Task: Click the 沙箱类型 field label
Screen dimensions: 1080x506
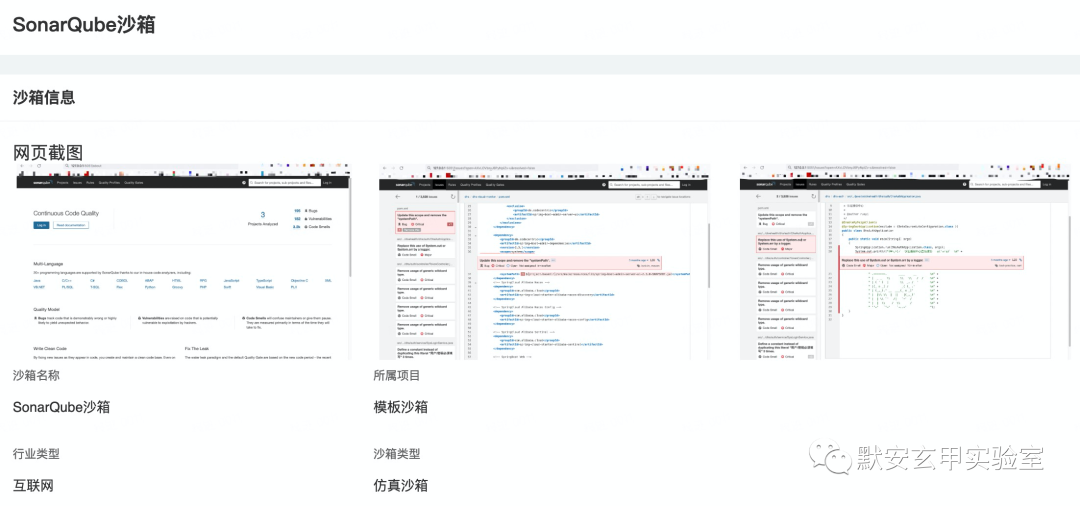Action: (x=397, y=454)
